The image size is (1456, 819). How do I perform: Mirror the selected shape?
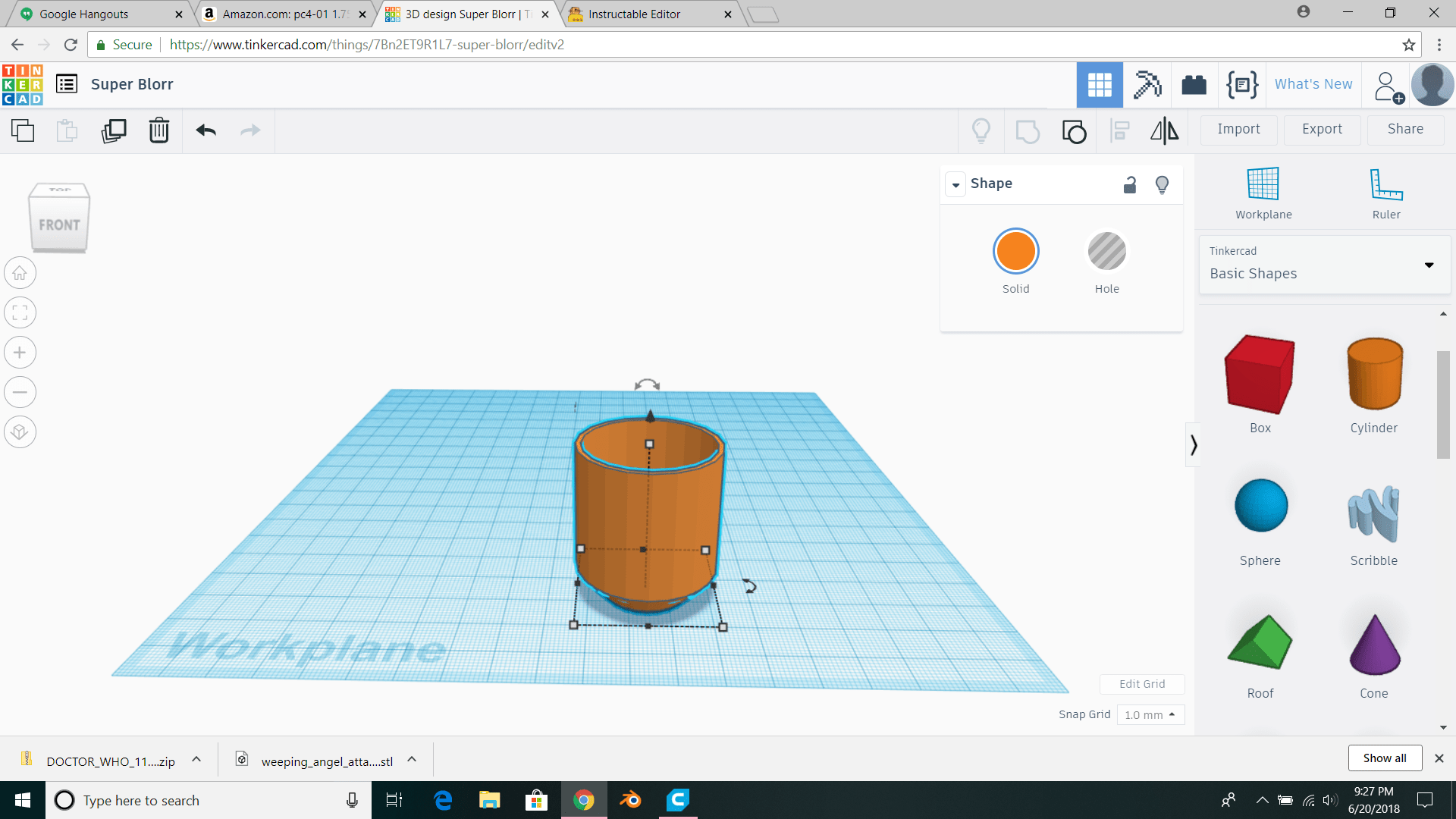[1164, 130]
